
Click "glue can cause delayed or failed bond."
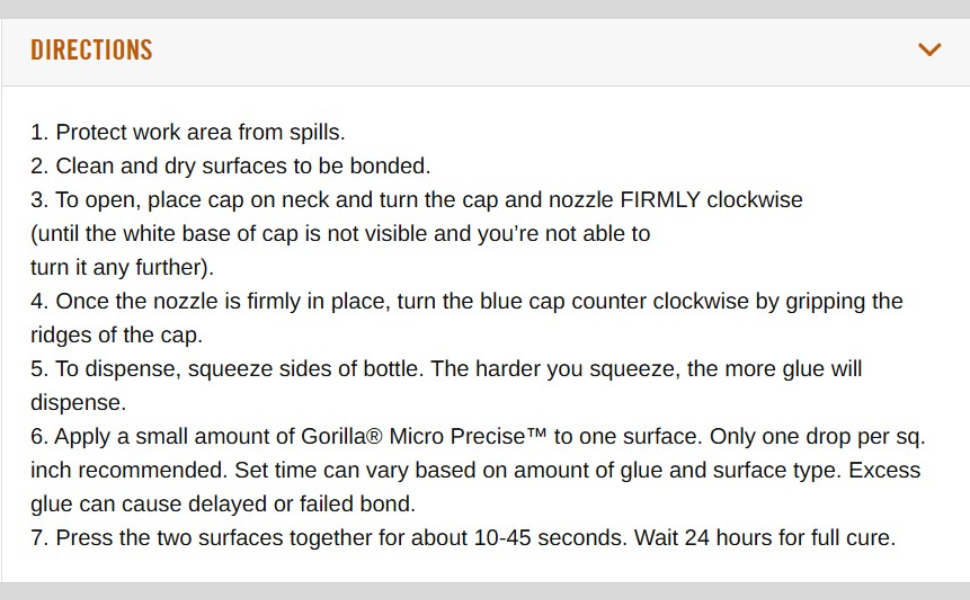pos(222,504)
